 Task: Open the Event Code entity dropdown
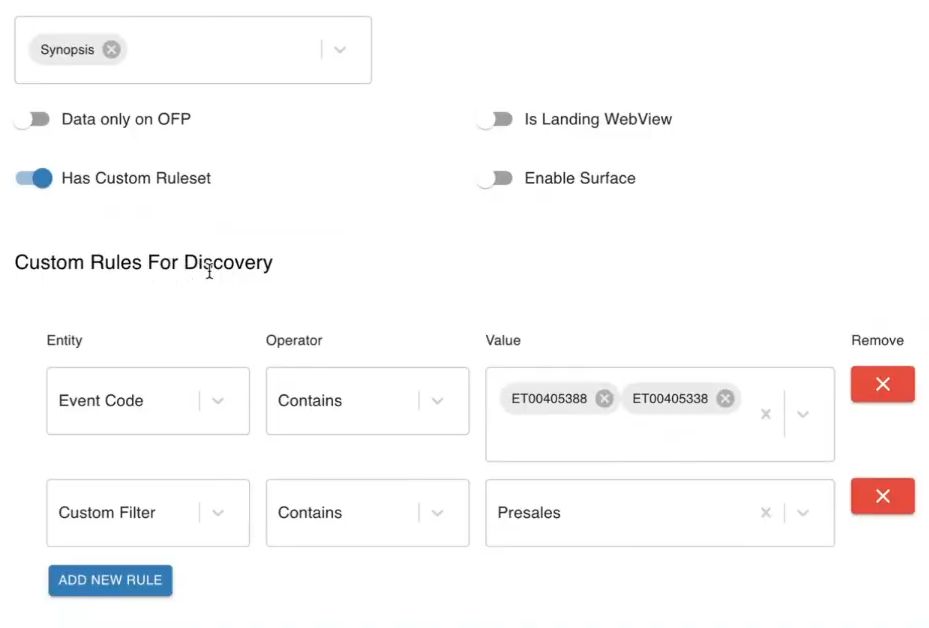pos(218,401)
